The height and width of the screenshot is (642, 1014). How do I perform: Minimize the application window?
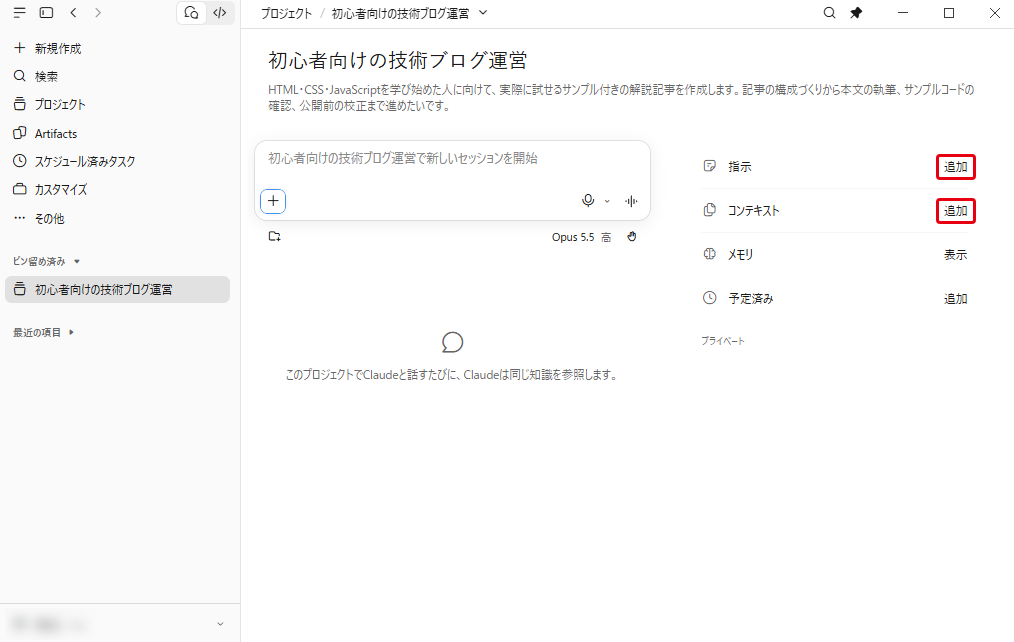pyautogui.click(x=903, y=13)
